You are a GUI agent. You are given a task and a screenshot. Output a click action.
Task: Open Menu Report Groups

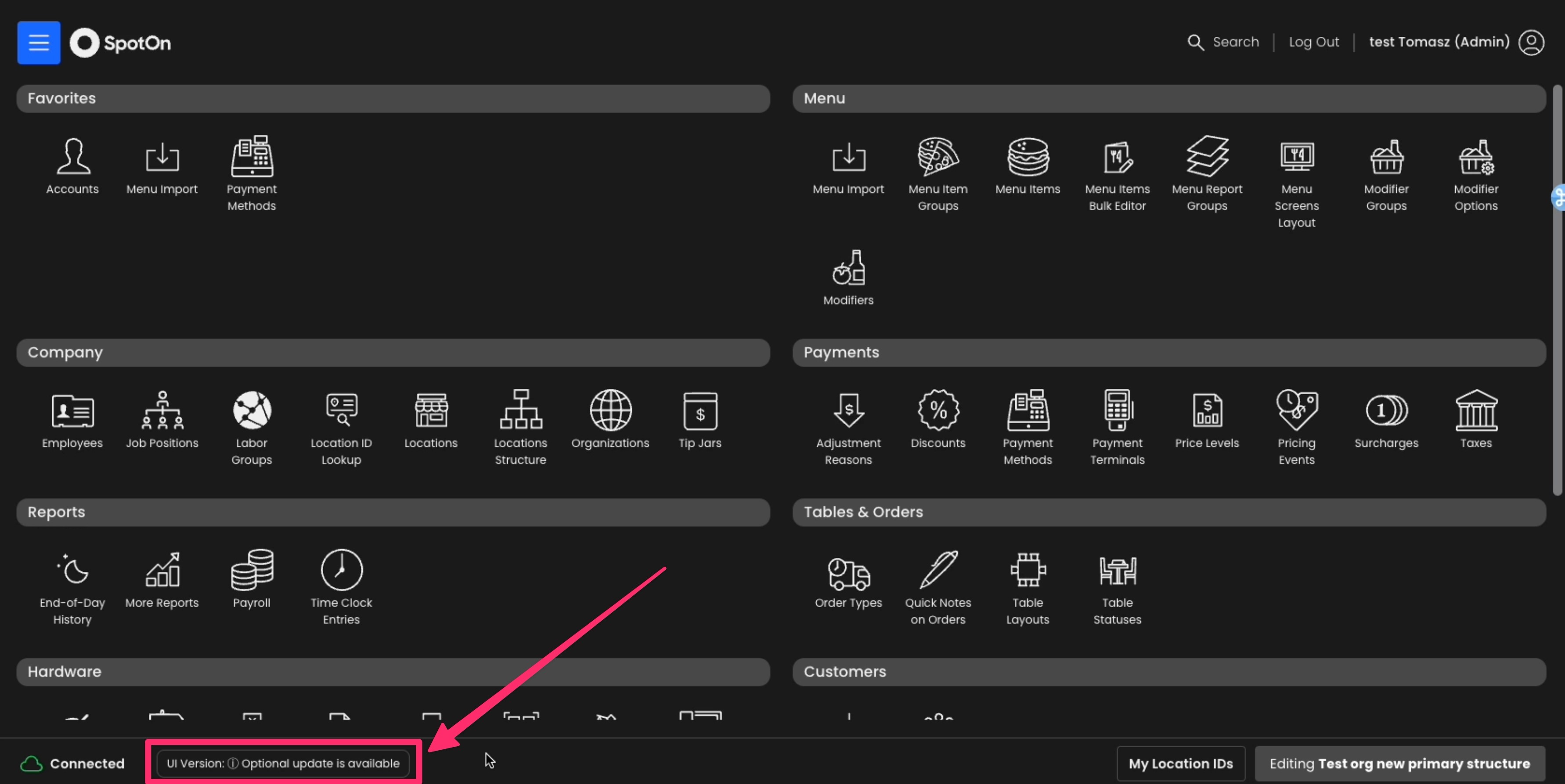pos(1207,174)
